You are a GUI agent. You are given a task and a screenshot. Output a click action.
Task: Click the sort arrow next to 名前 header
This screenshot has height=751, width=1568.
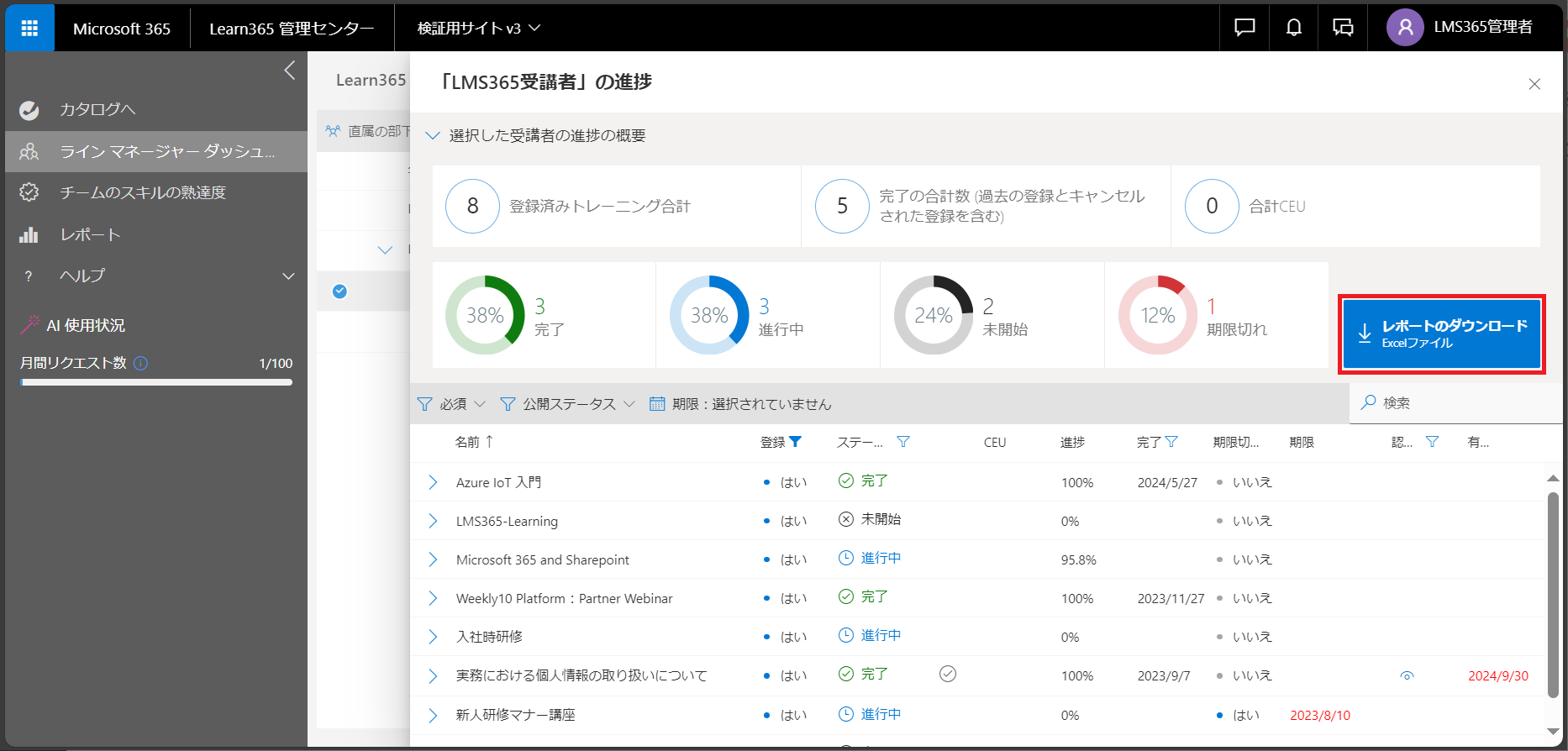coord(489,441)
